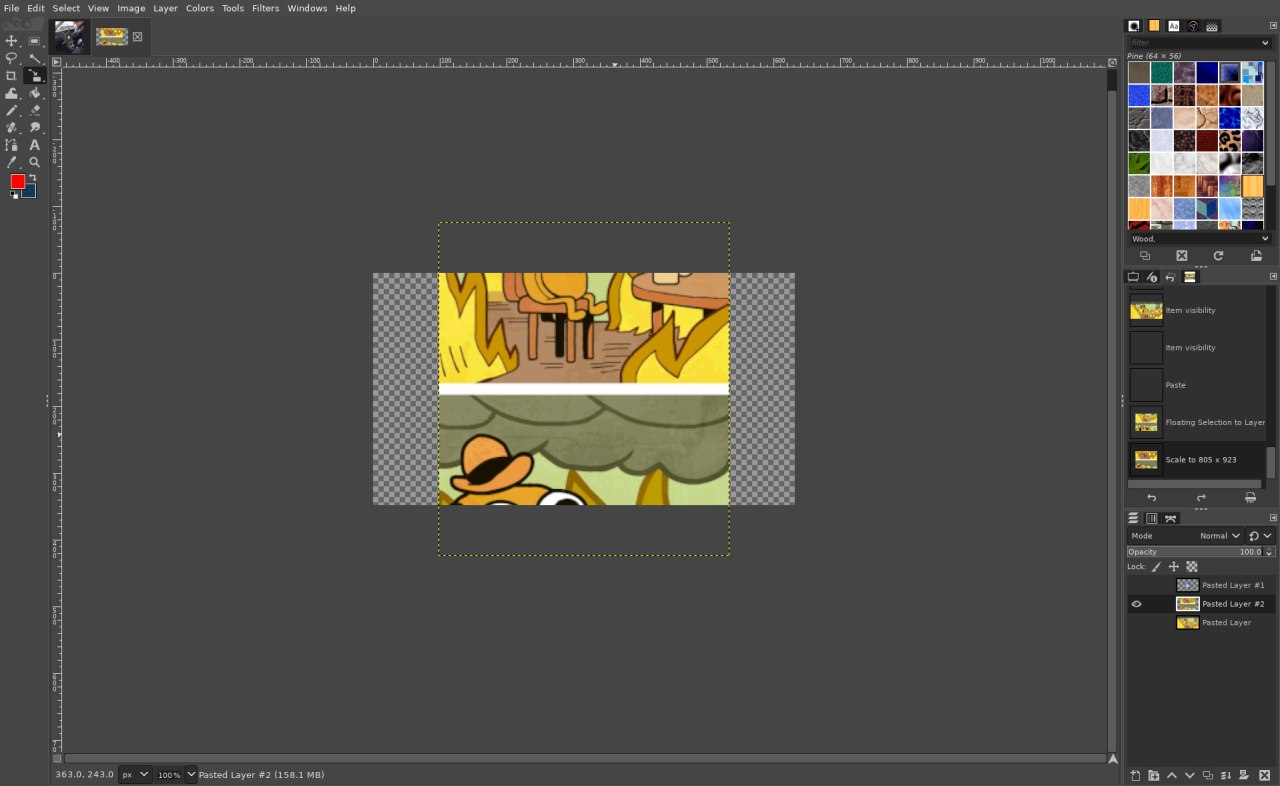Select the 'Paste' history entry
The height and width of the screenshot is (786, 1280).
click(x=1196, y=385)
